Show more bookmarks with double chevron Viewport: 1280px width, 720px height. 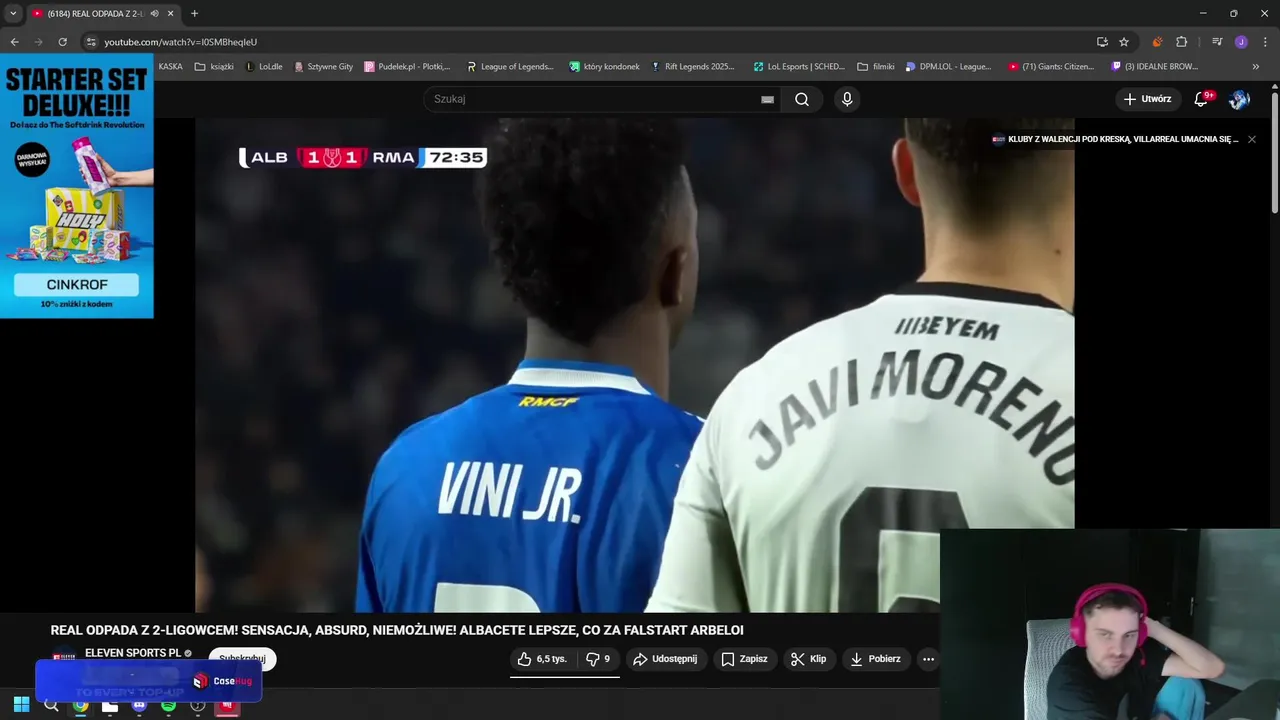click(1256, 67)
